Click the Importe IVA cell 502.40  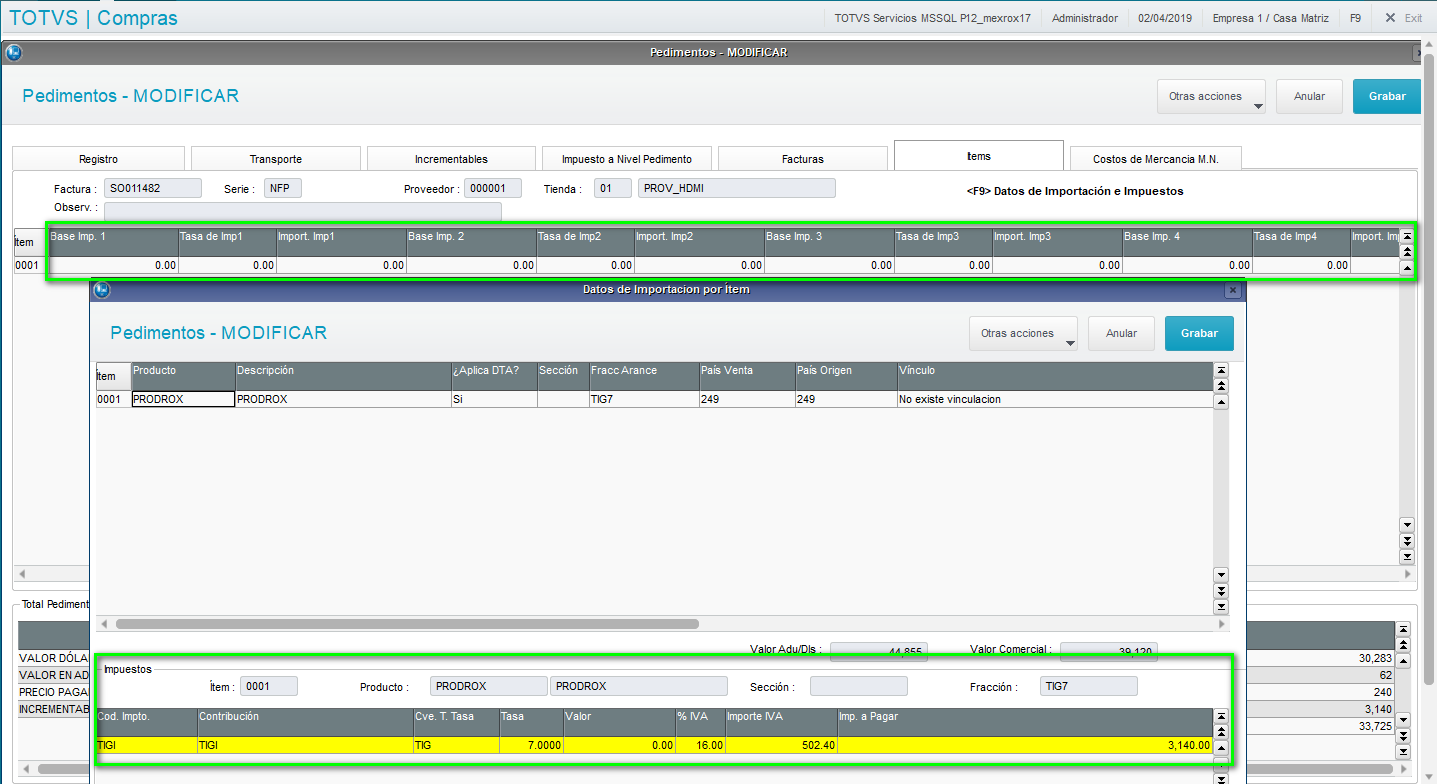pyautogui.click(x=781, y=745)
